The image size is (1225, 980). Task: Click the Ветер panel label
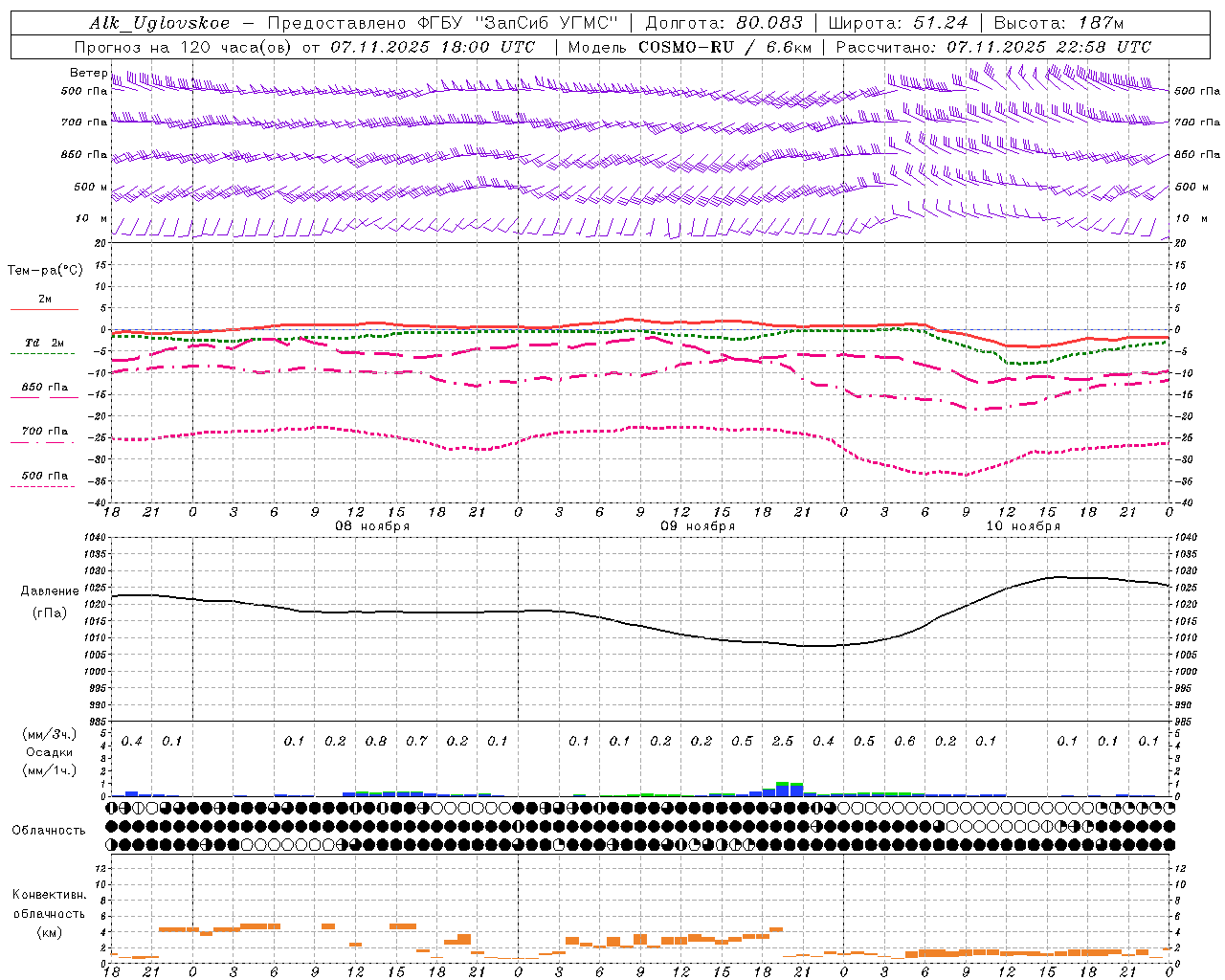[x=89, y=73]
